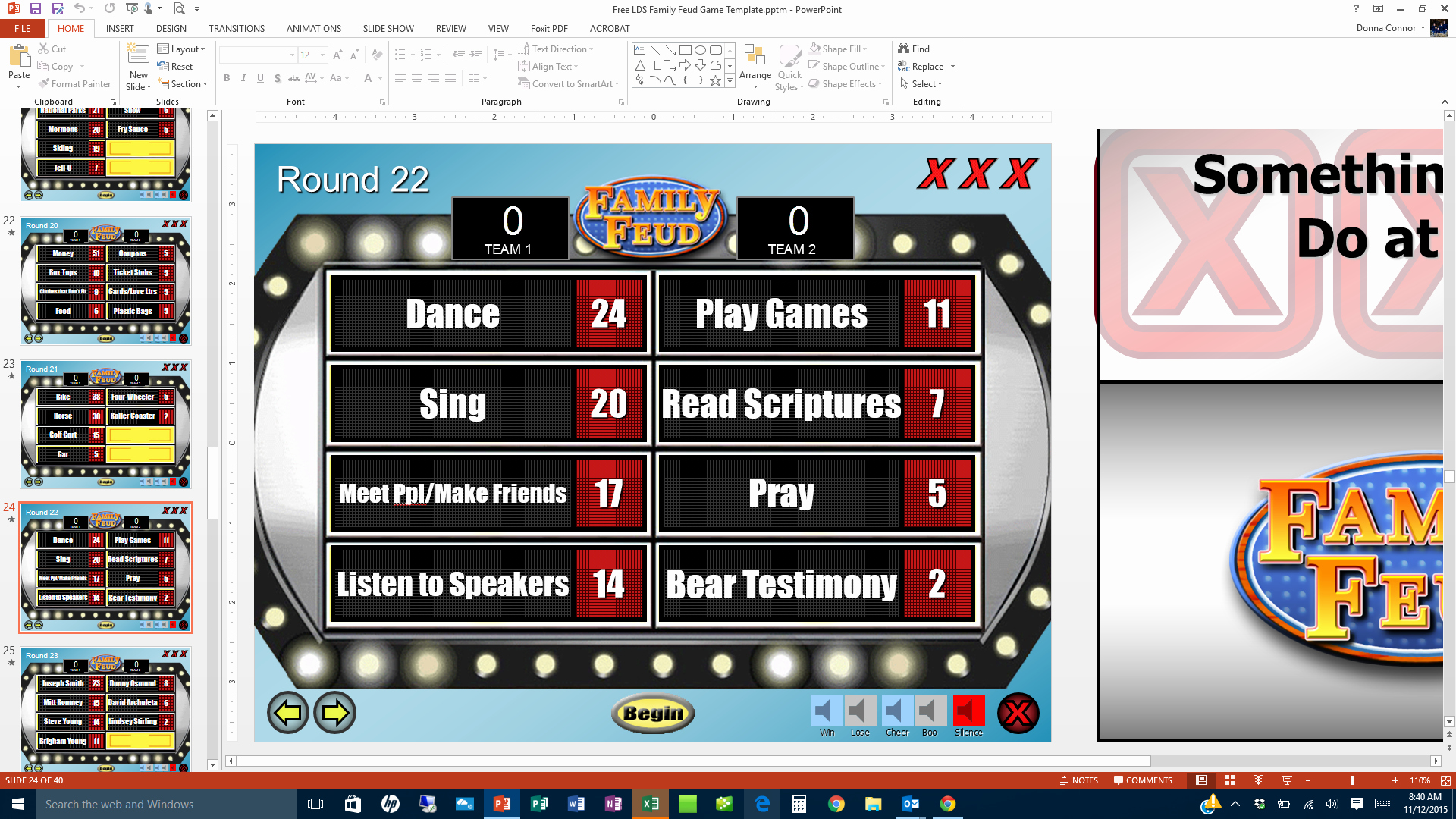Click the Cheer sound effect icon
Screen dimensions: 1456x819
pyautogui.click(x=894, y=711)
